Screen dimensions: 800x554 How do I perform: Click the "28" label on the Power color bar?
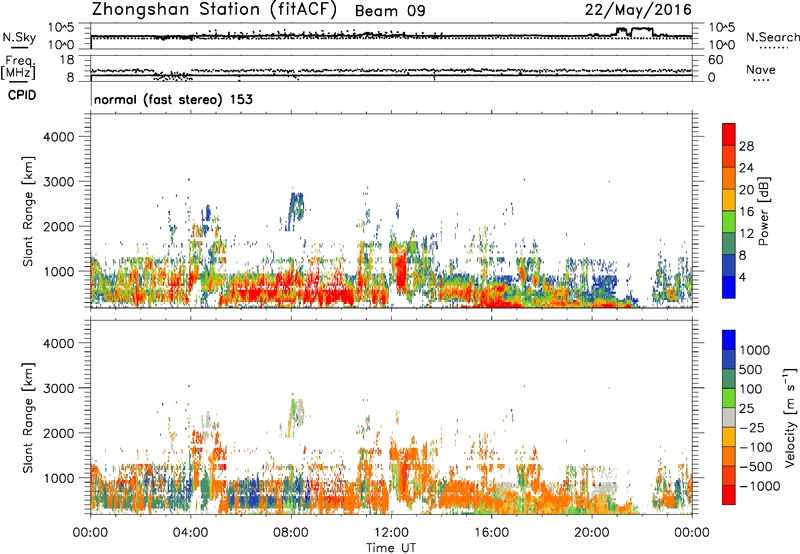click(746, 146)
